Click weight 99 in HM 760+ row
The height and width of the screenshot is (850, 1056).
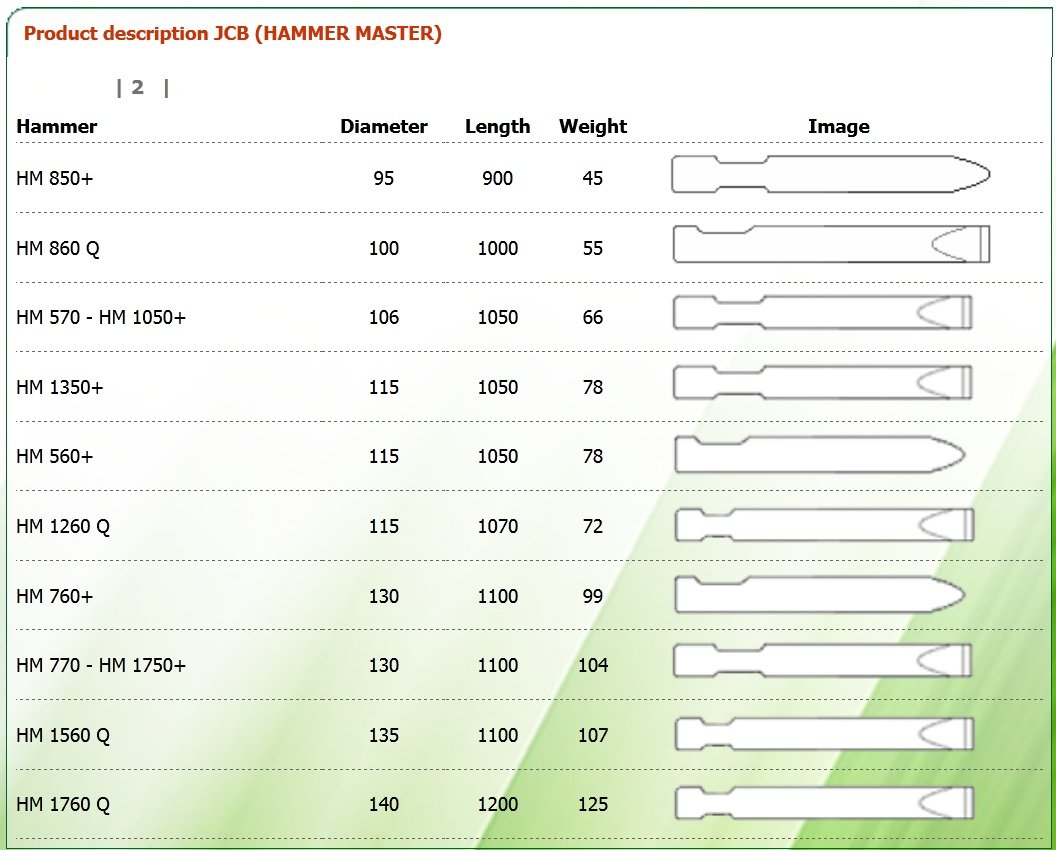click(x=593, y=596)
